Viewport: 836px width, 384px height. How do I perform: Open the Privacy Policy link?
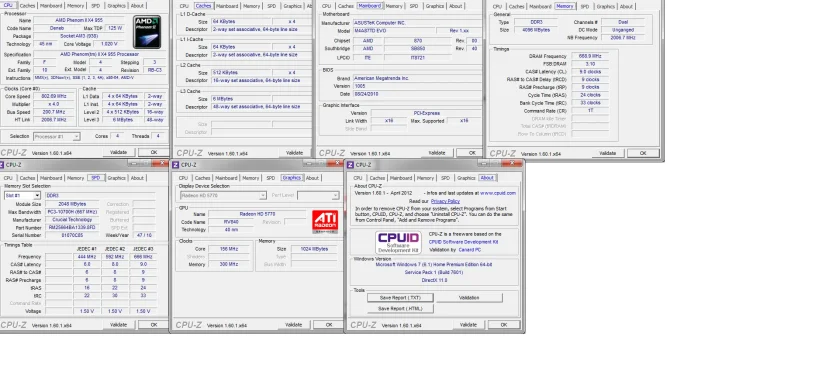(x=445, y=201)
